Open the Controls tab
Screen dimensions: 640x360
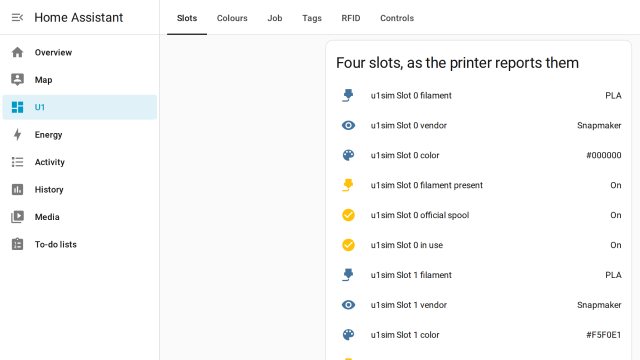click(397, 18)
